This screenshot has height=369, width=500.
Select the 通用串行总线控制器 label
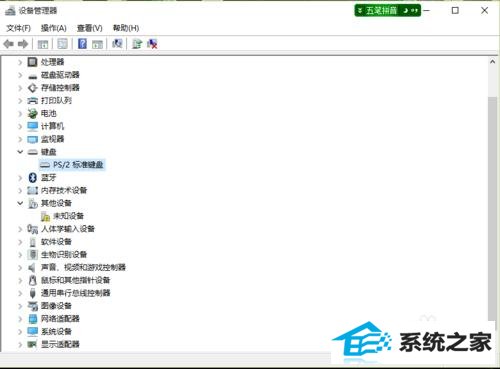(x=75, y=293)
